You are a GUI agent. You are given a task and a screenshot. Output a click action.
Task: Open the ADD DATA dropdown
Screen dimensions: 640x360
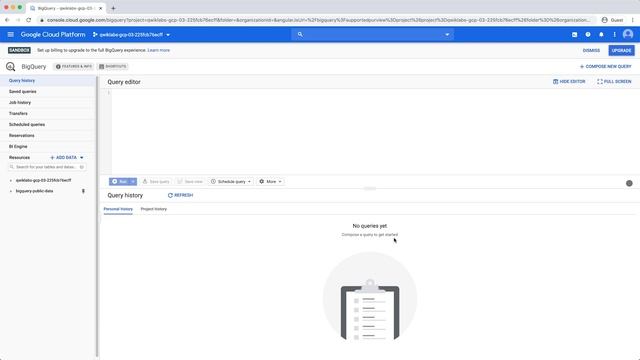(67, 158)
